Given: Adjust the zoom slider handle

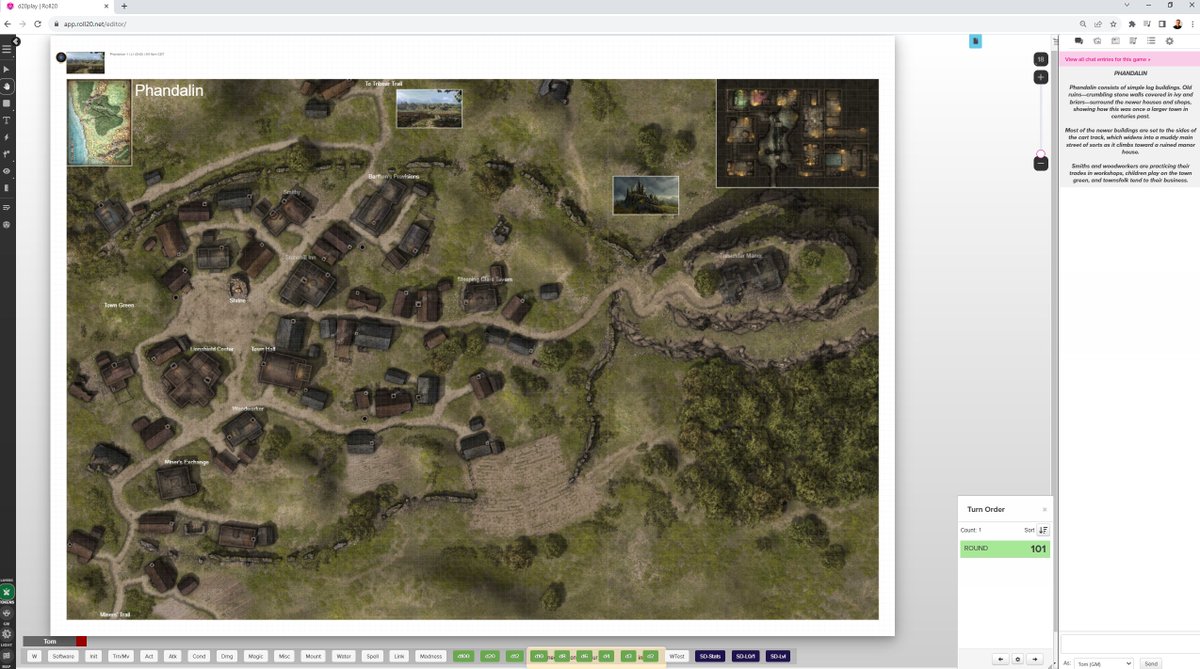Looking at the screenshot, I should [1041, 154].
